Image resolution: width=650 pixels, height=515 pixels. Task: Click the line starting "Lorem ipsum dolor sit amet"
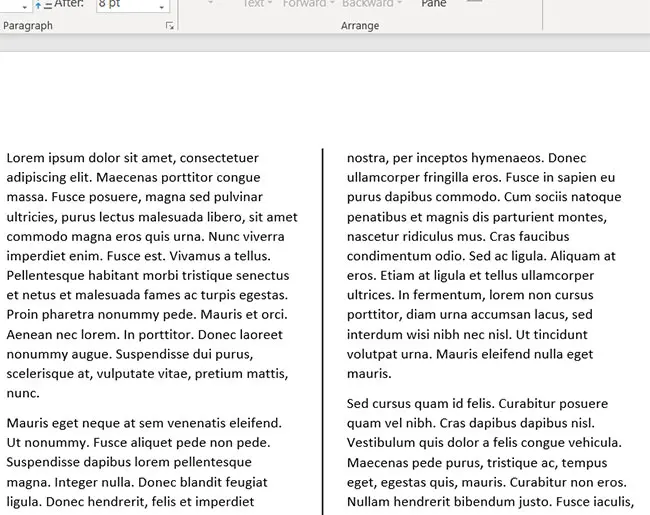coord(133,158)
